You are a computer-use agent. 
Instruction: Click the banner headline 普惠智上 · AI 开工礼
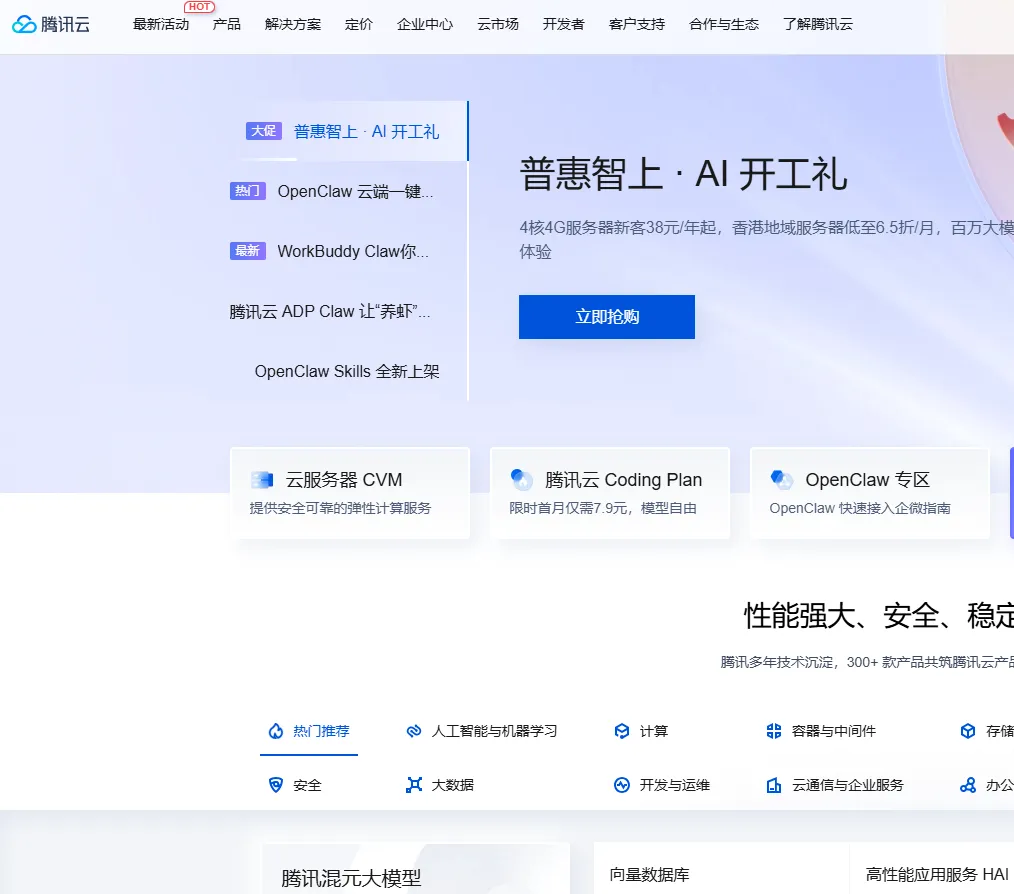point(684,174)
